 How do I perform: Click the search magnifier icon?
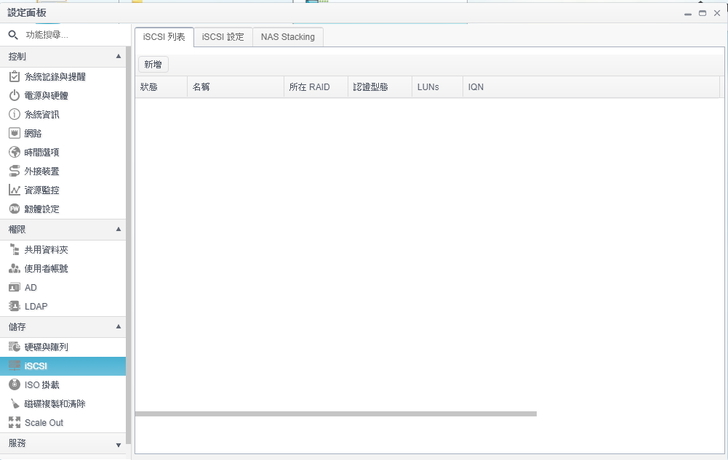13,35
